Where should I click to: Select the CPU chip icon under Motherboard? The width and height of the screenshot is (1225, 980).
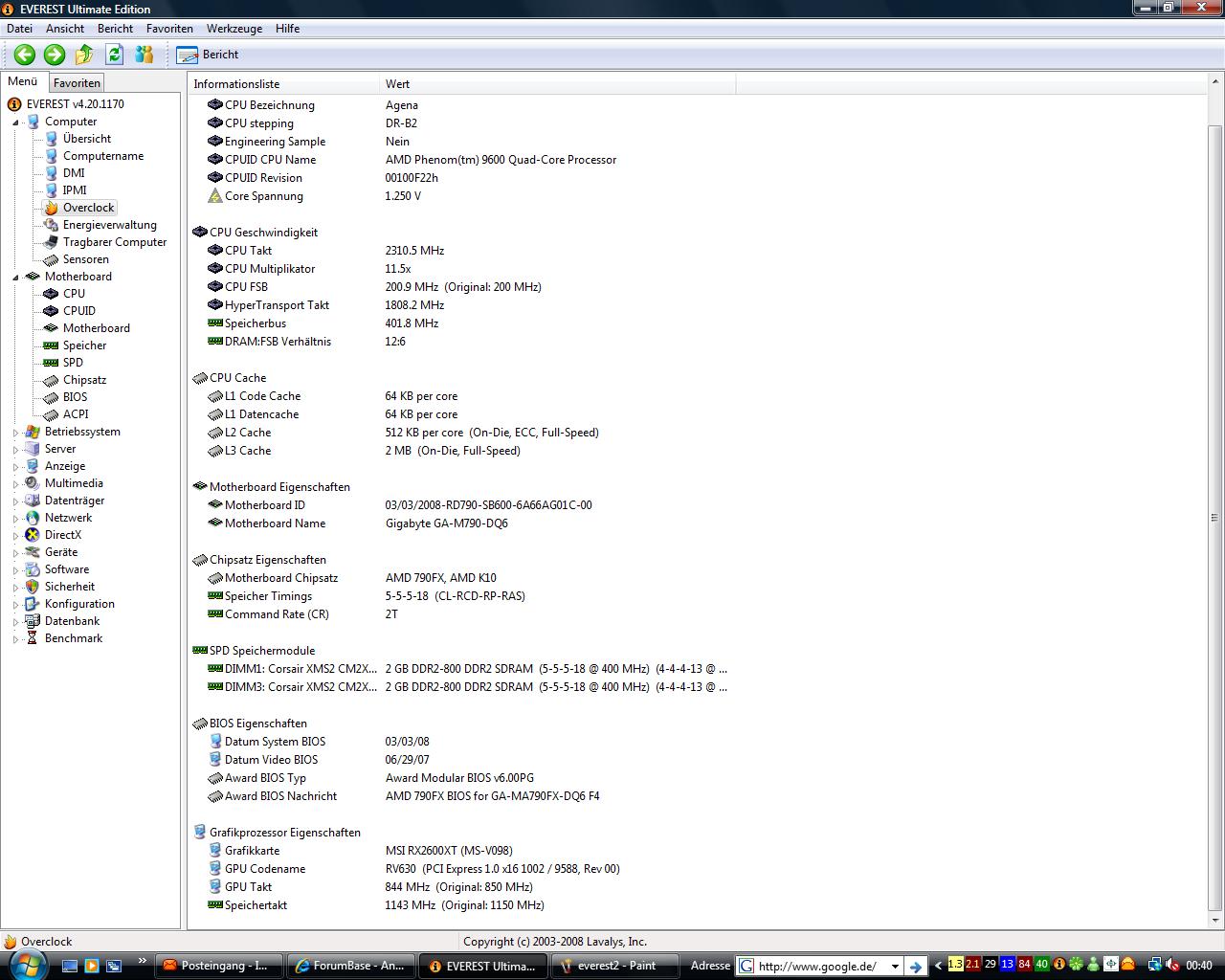pyautogui.click(x=51, y=294)
